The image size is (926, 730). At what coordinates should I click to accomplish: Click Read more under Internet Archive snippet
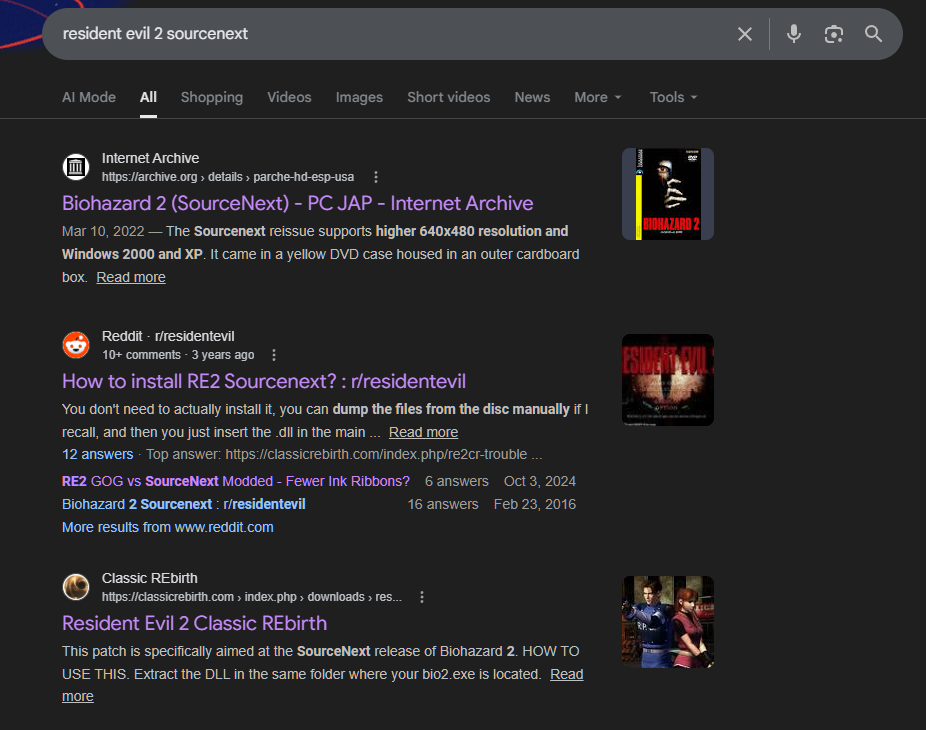coord(131,278)
